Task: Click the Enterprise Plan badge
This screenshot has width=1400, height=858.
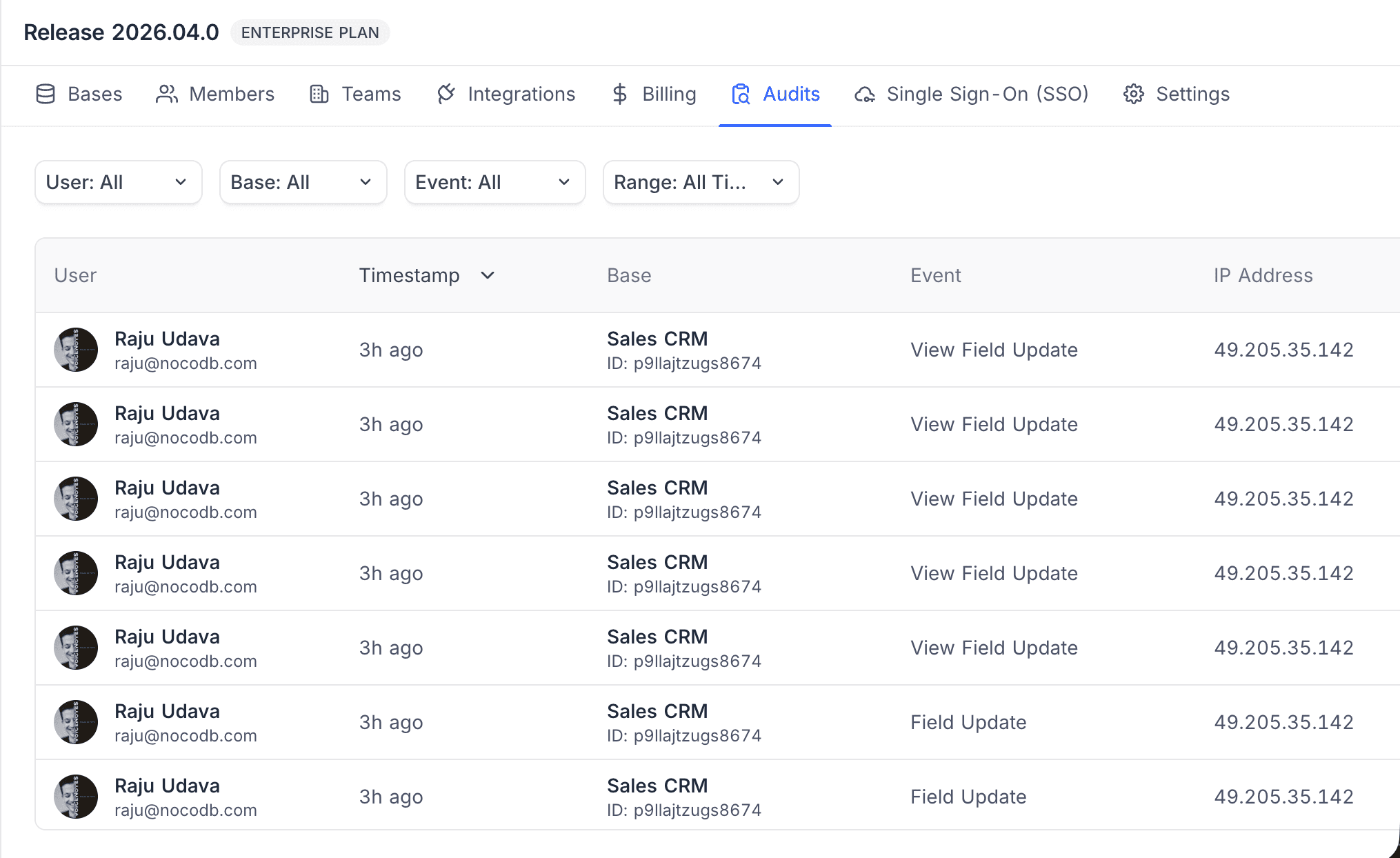Action: pos(310,32)
